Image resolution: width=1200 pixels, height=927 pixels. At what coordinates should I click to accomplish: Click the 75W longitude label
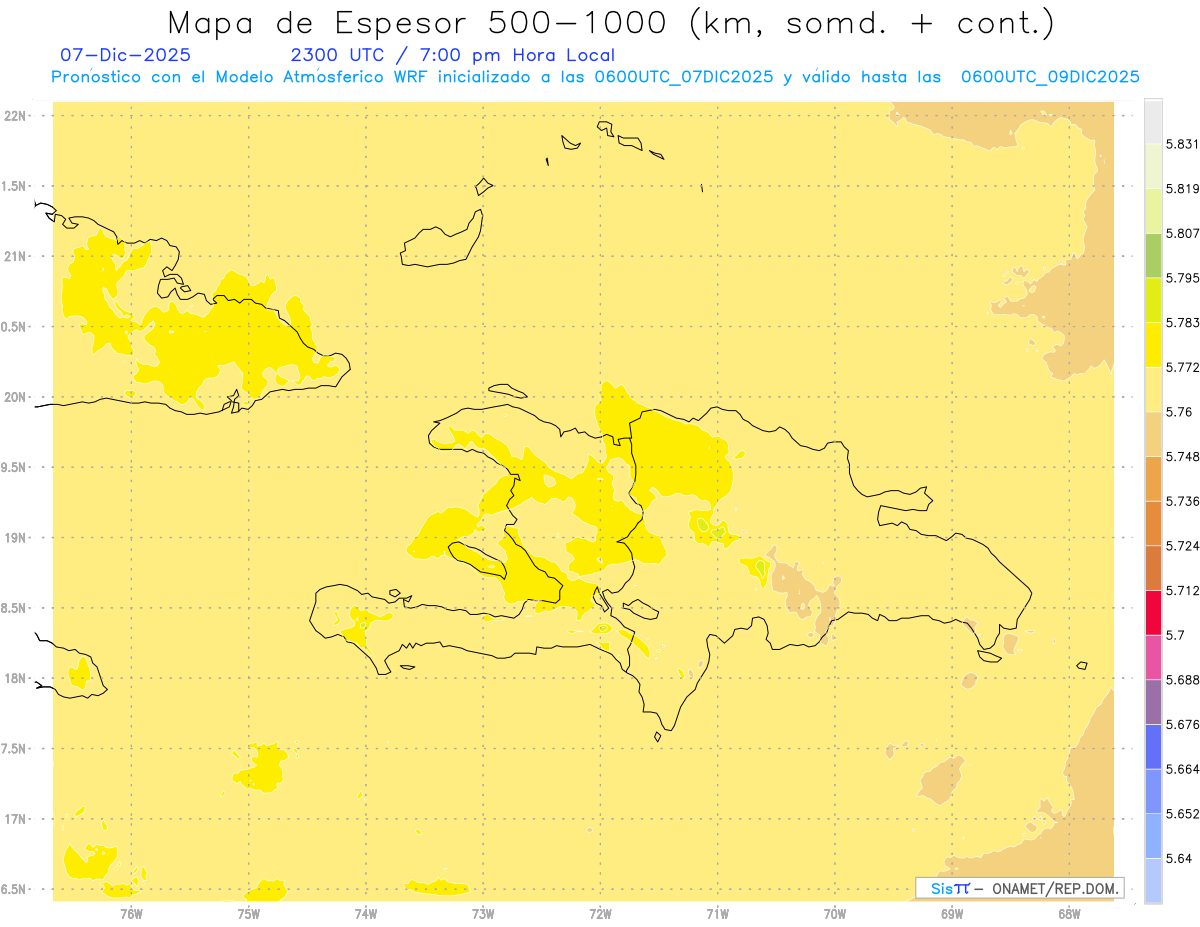(x=249, y=913)
